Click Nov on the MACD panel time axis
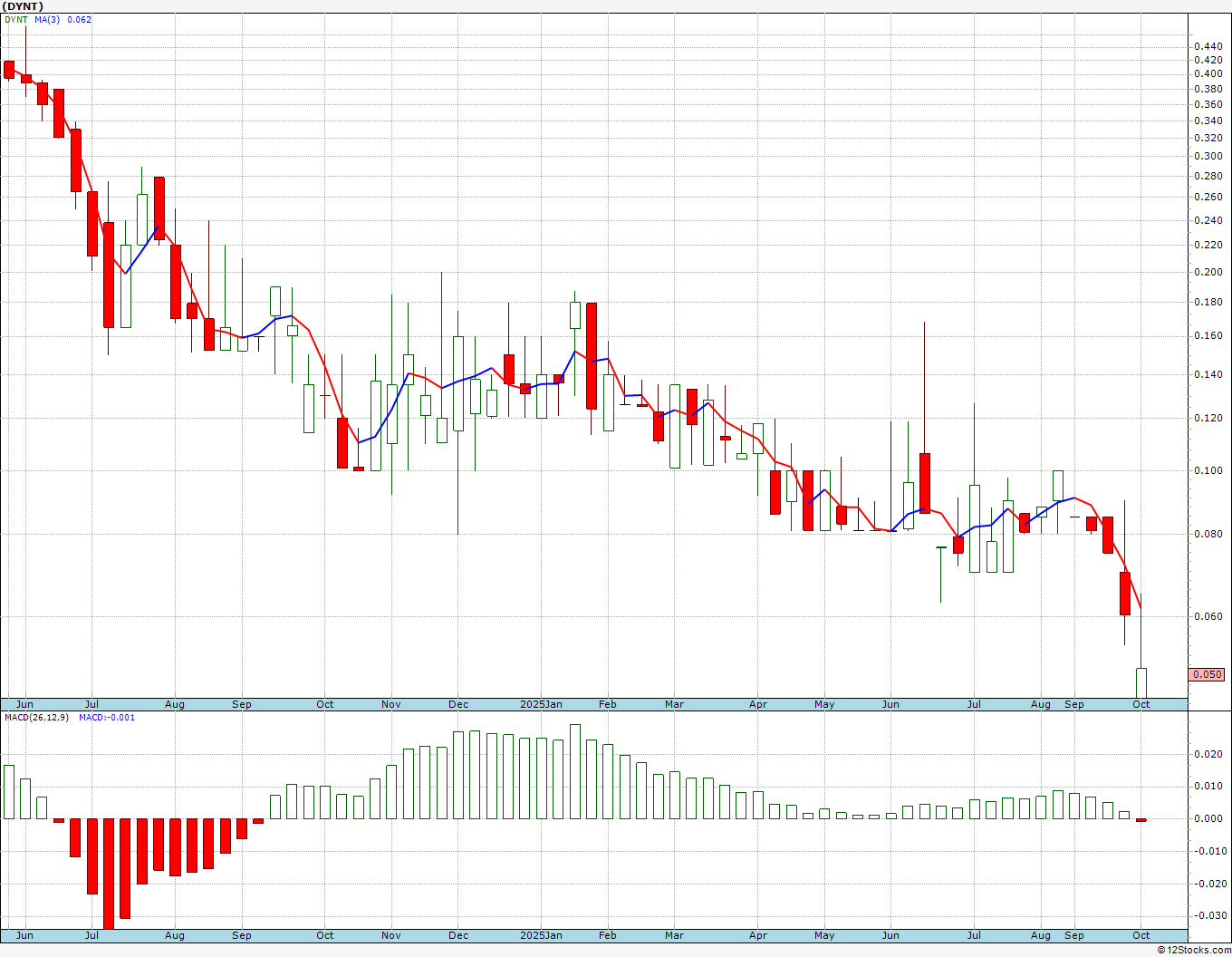Viewport: 1232px width, 957px height. tap(391, 935)
